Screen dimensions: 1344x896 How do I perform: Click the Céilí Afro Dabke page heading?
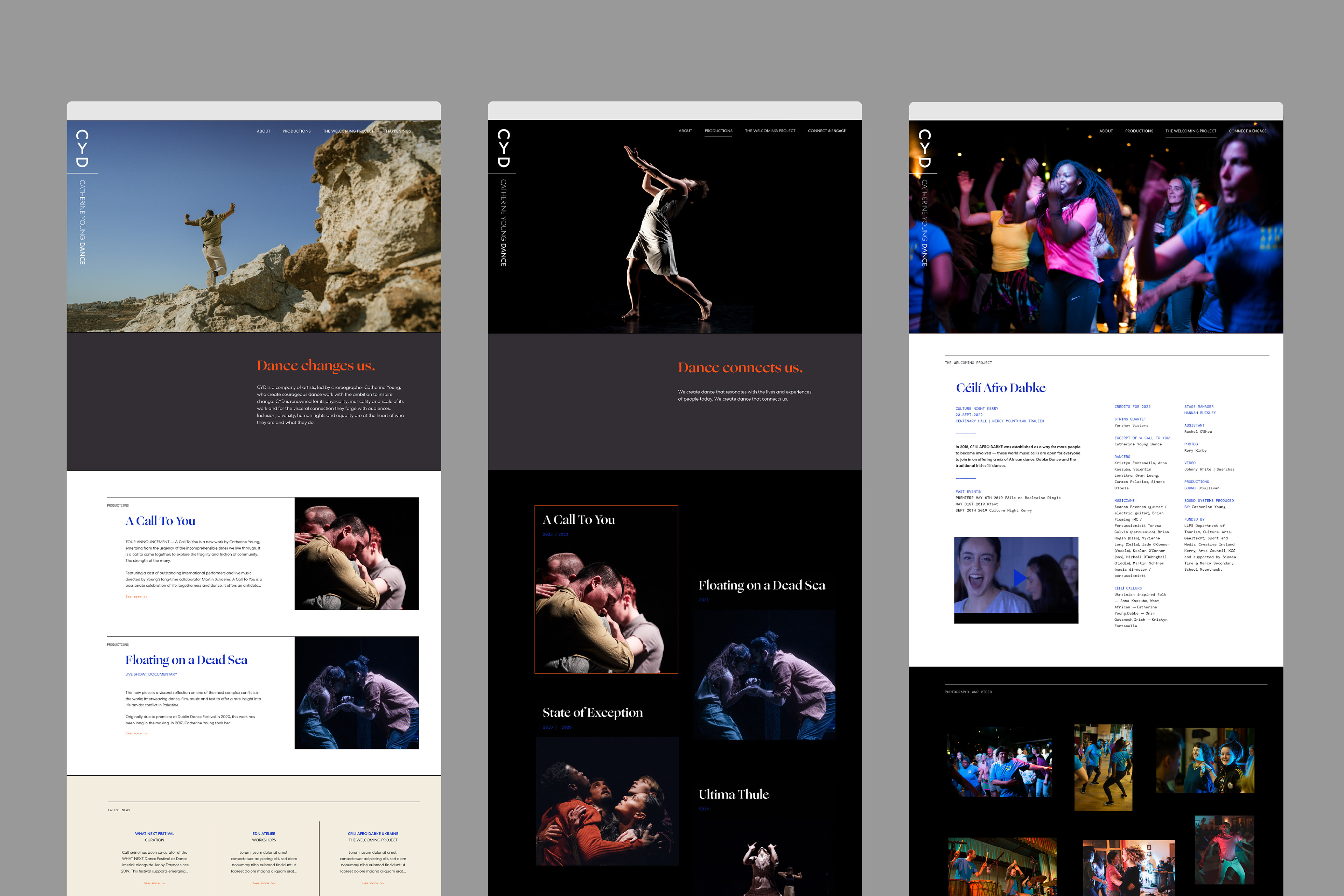pyautogui.click(x=1000, y=388)
